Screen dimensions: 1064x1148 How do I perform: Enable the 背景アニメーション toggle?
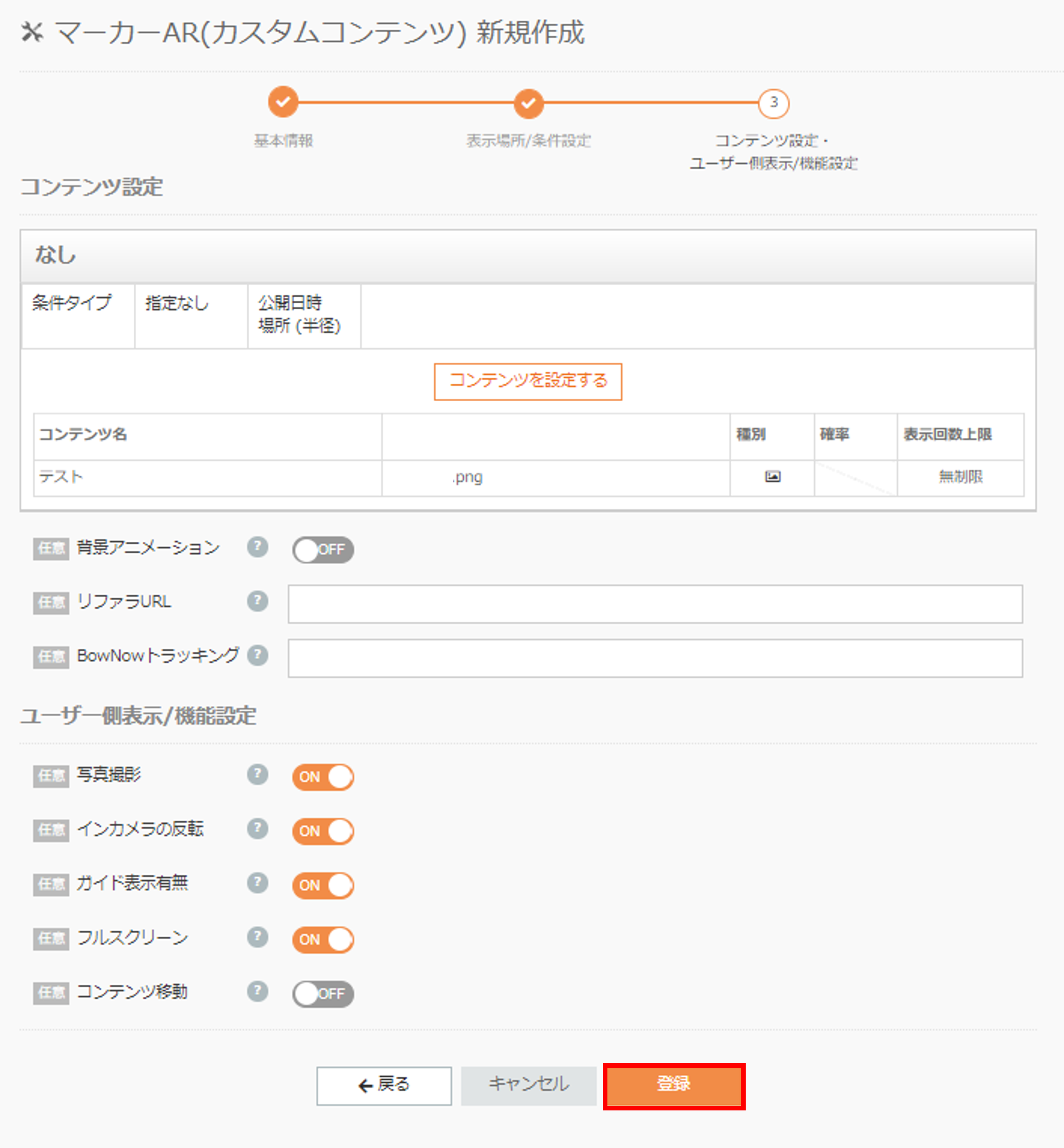point(323,550)
